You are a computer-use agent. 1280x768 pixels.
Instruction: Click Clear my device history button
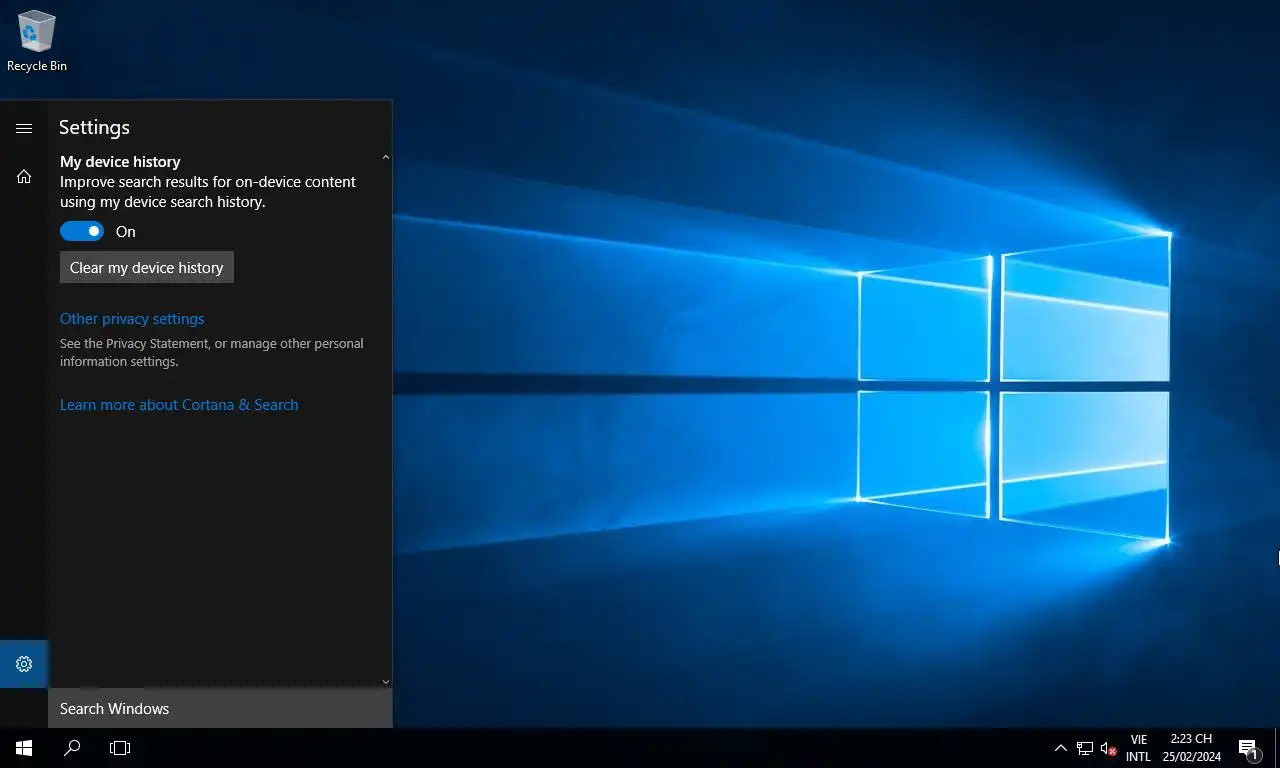pyautogui.click(x=147, y=267)
